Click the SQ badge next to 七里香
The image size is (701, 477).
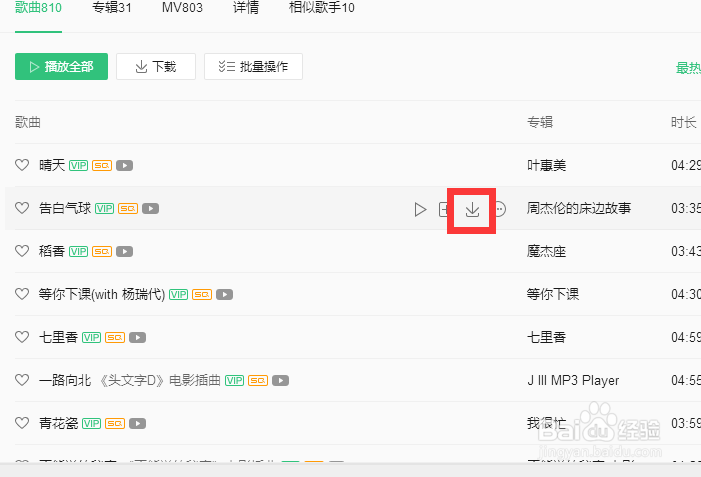click(115, 337)
